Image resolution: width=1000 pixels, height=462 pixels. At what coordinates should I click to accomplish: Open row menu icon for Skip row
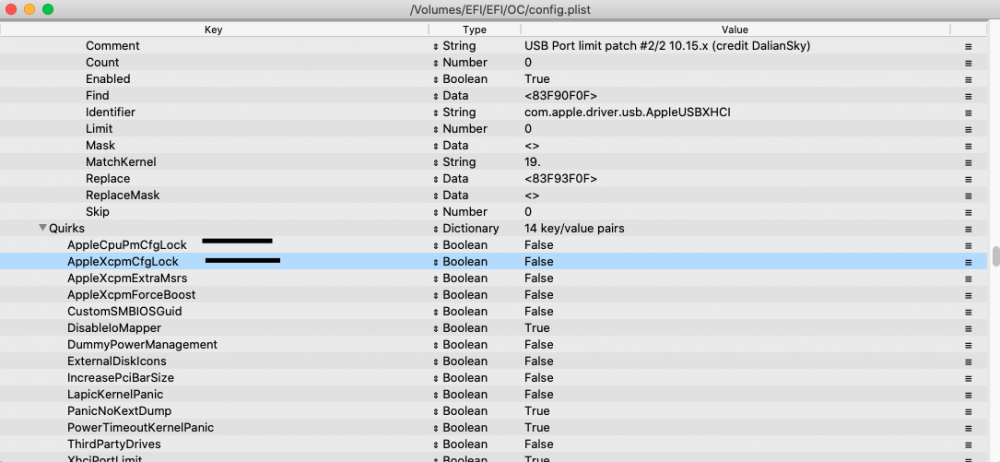(968, 212)
